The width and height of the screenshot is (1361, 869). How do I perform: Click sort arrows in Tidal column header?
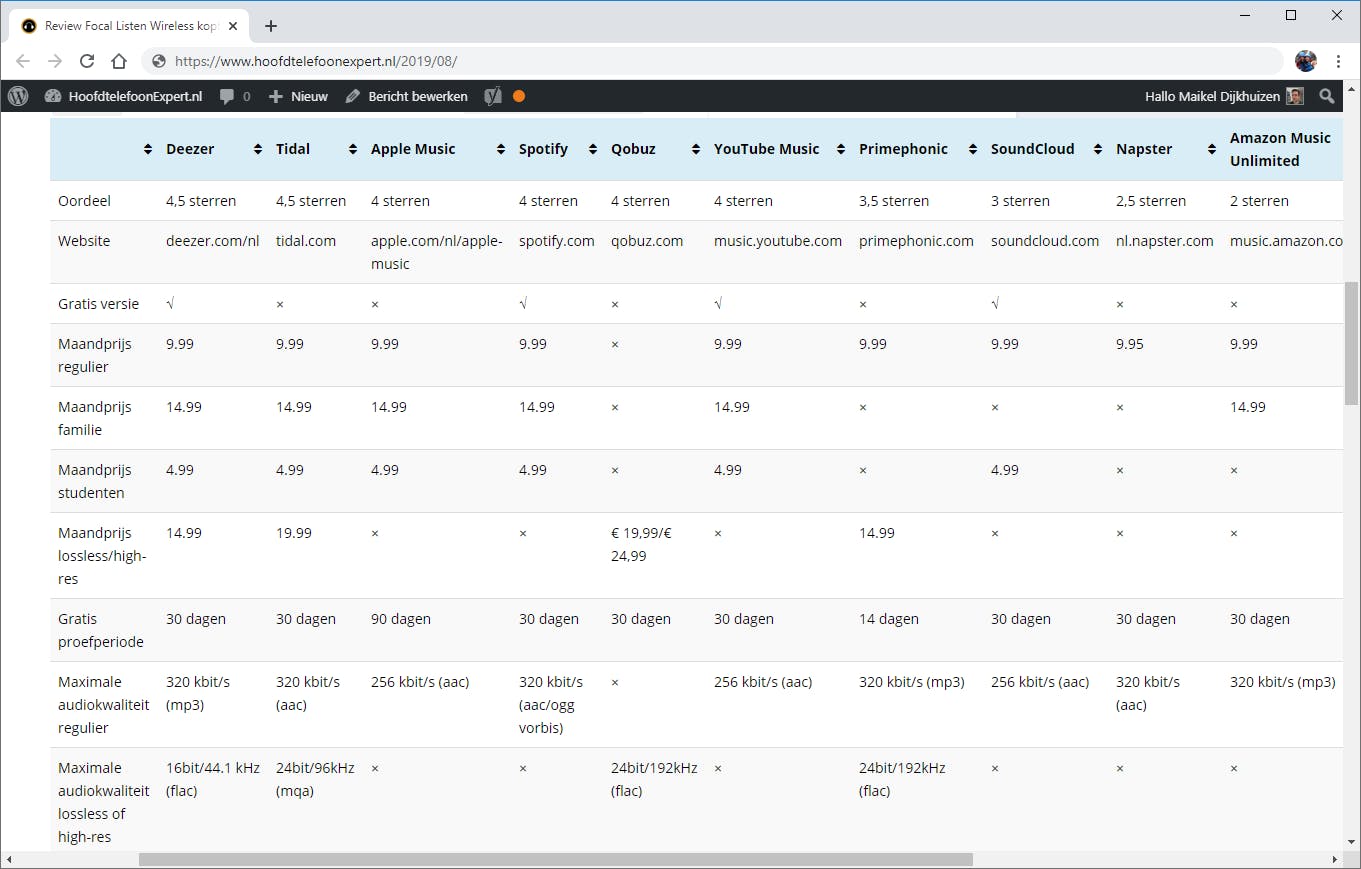tap(353, 149)
